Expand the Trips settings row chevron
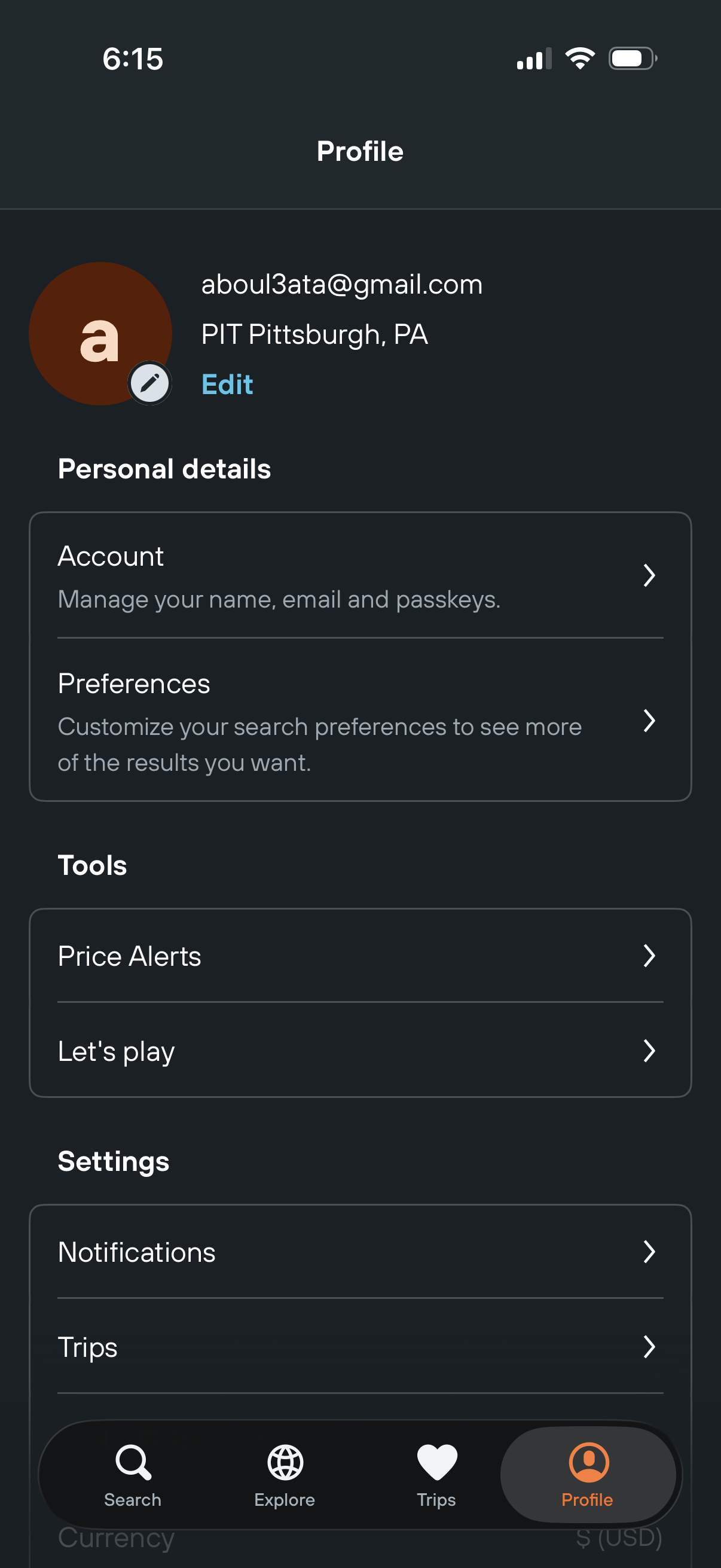The image size is (721, 1568). click(x=649, y=1347)
